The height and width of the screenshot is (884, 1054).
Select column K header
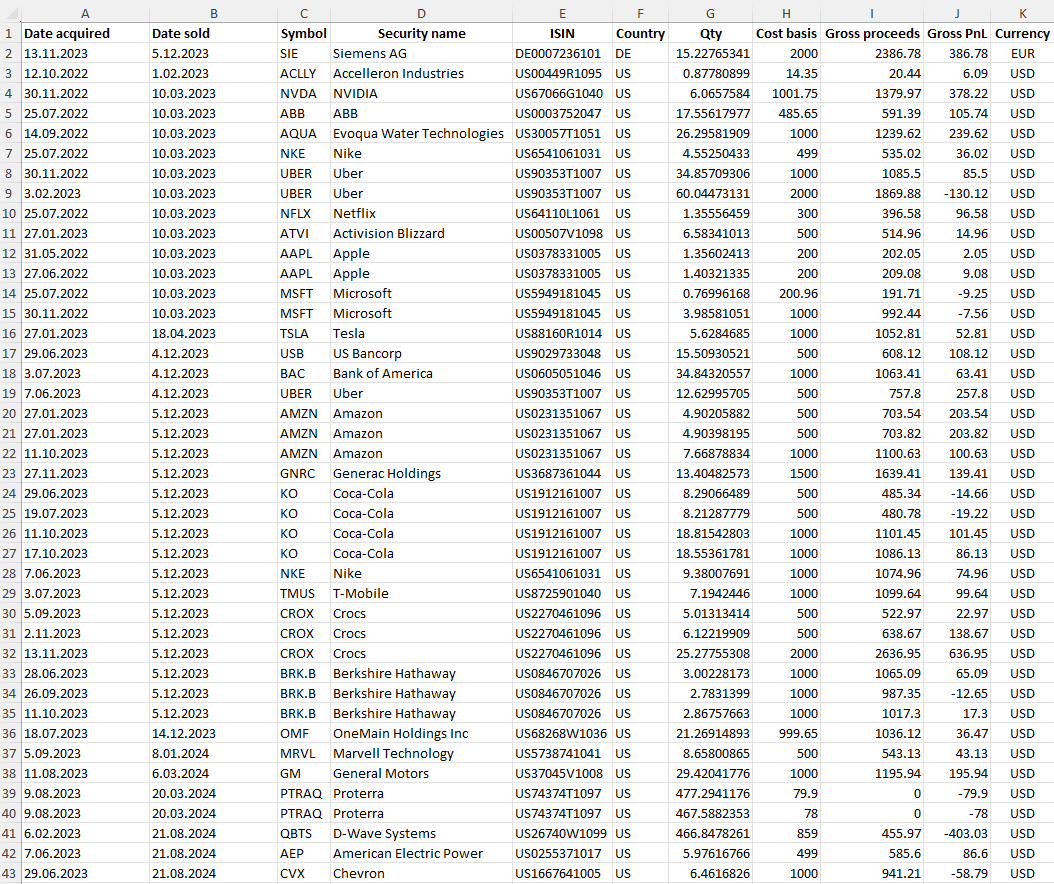1022,13
